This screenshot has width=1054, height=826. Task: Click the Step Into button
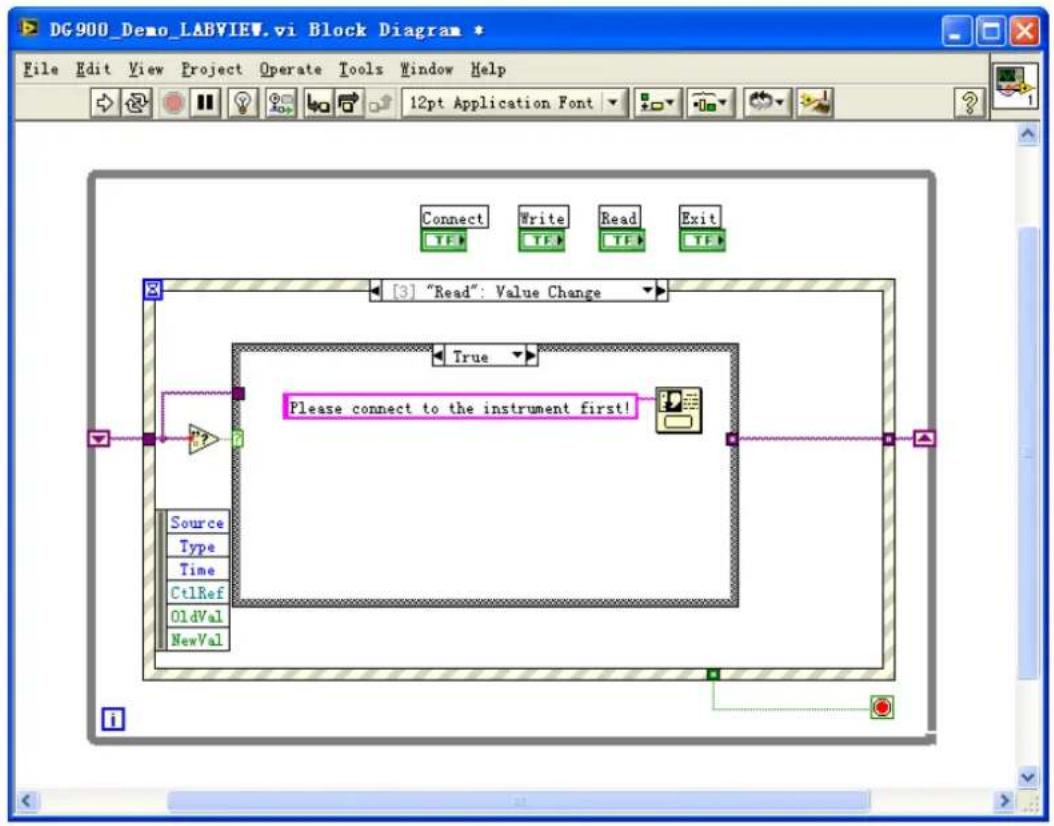coord(317,103)
